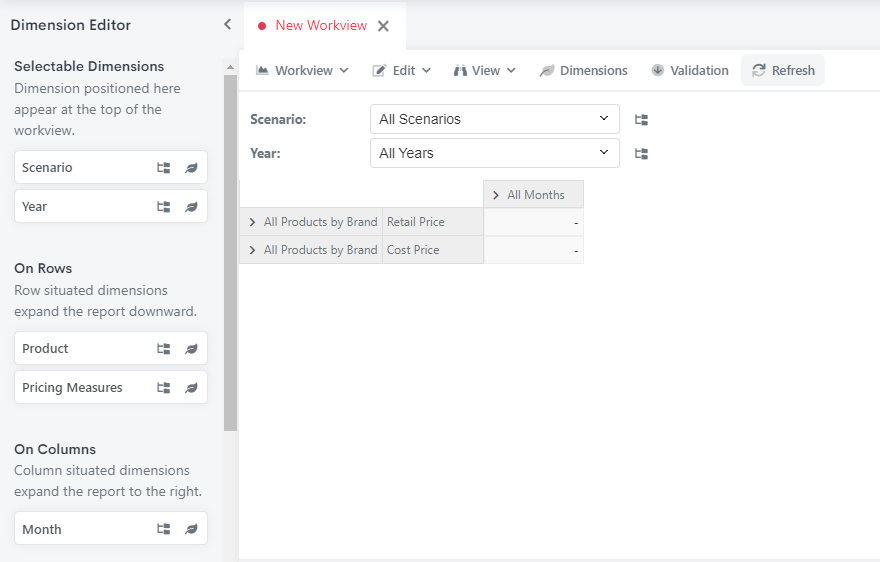Open hierarchy icon on Year dimension card
Screen dimensions: 880x562
tap(163, 207)
